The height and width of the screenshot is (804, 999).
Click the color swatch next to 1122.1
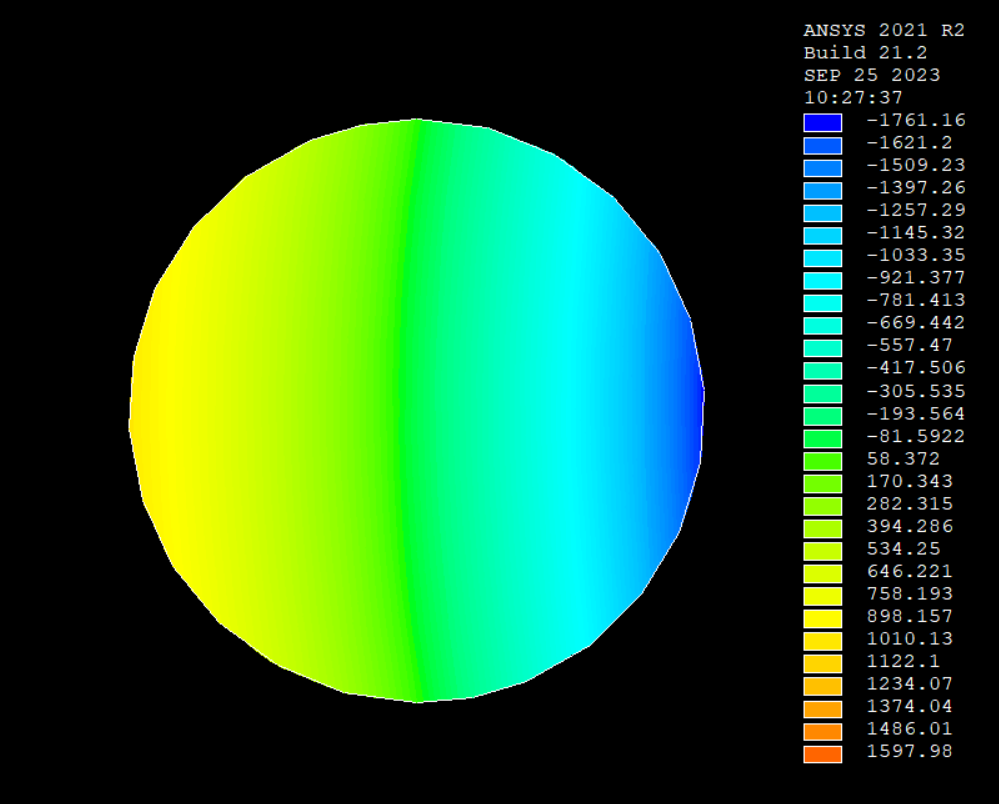tap(823, 663)
